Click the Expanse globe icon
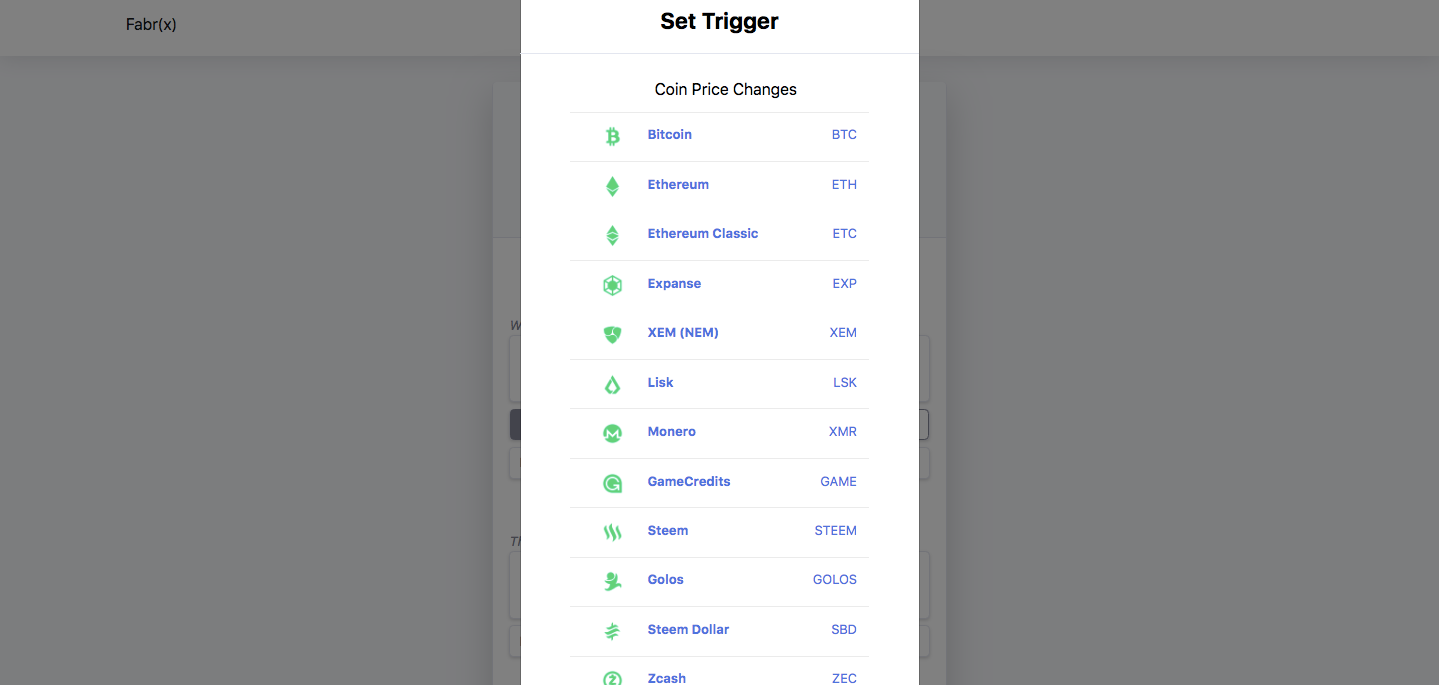This screenshot has height=685, width=1439. 612,284
